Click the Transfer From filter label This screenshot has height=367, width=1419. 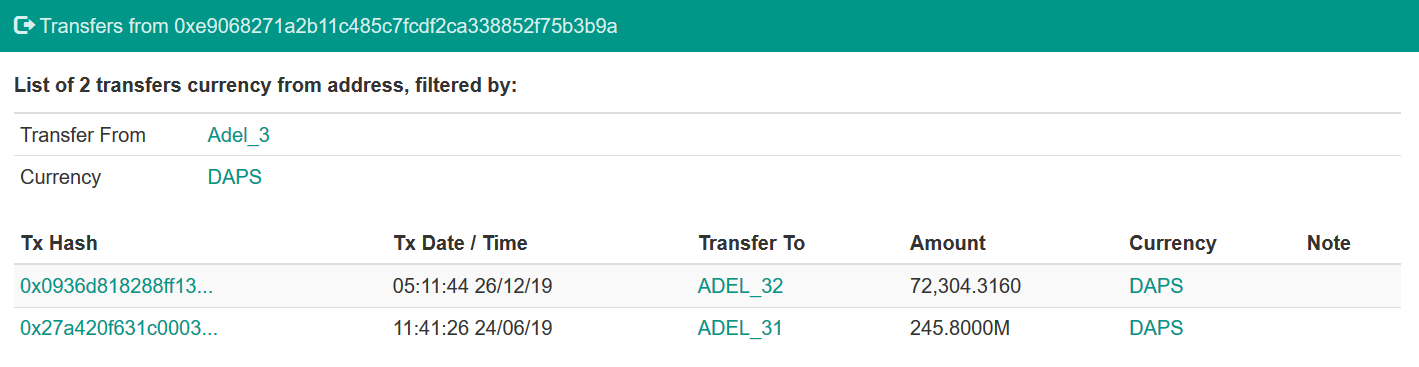83,135
